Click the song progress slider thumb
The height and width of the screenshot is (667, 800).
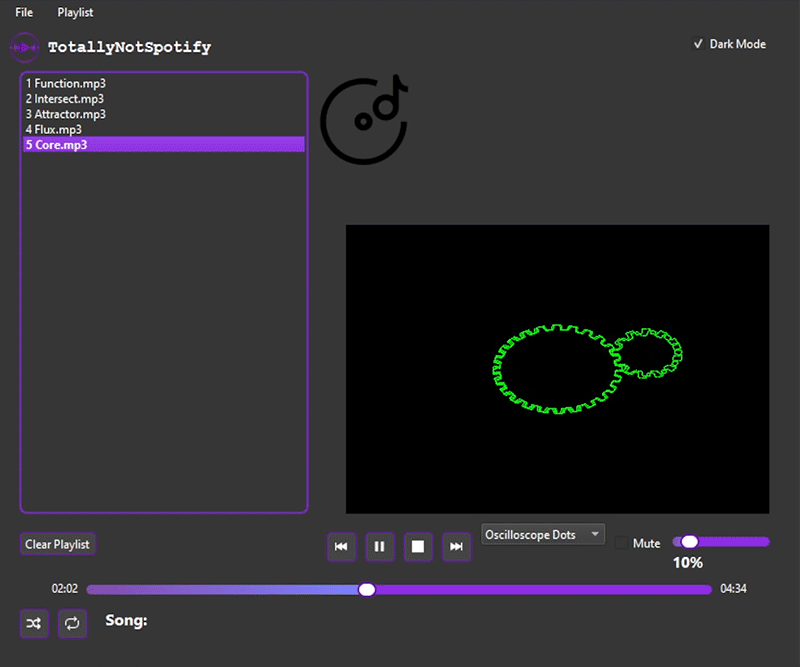[367, 589]
